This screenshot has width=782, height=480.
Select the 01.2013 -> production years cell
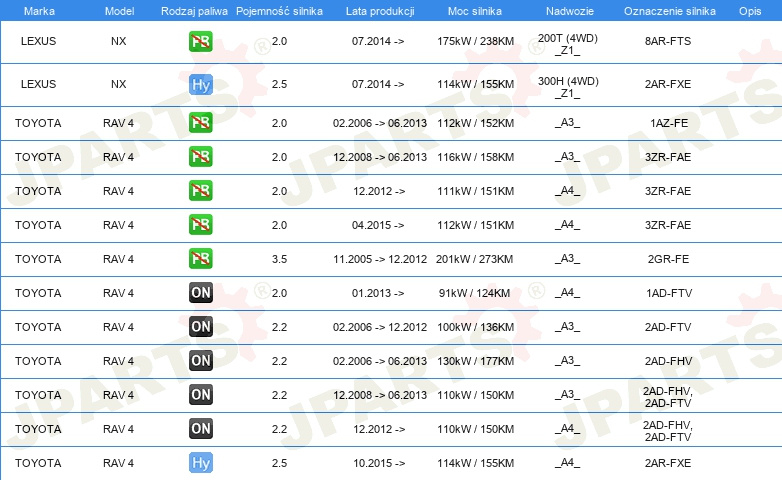[x=378, y=293]
